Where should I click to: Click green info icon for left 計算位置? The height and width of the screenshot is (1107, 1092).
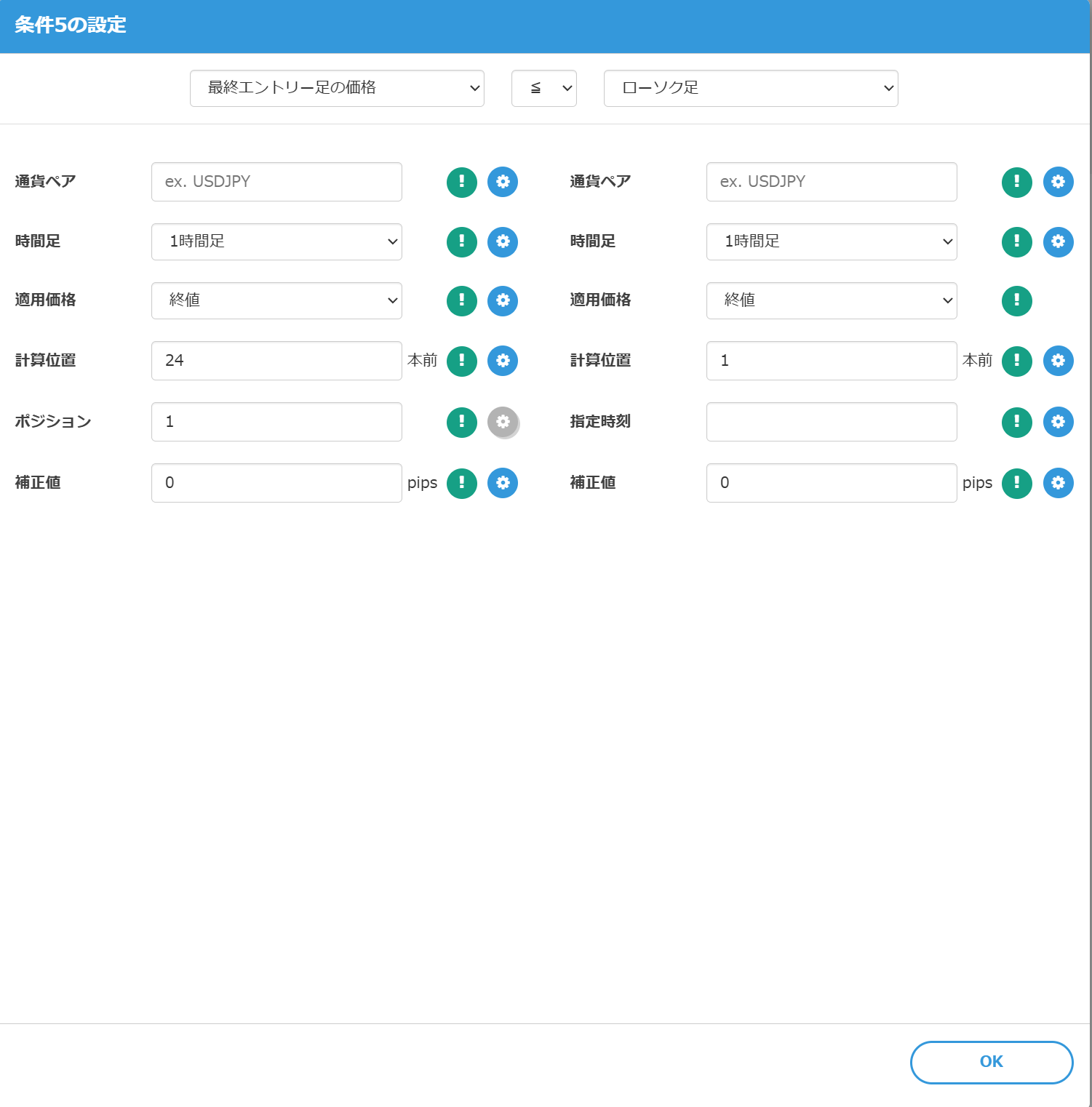point(461,361)
